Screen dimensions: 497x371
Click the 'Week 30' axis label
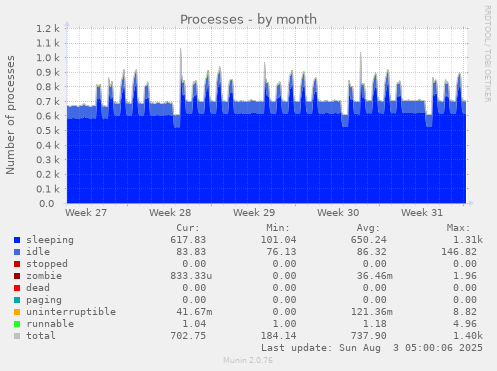pyautogui.click(x=338, y=213)
